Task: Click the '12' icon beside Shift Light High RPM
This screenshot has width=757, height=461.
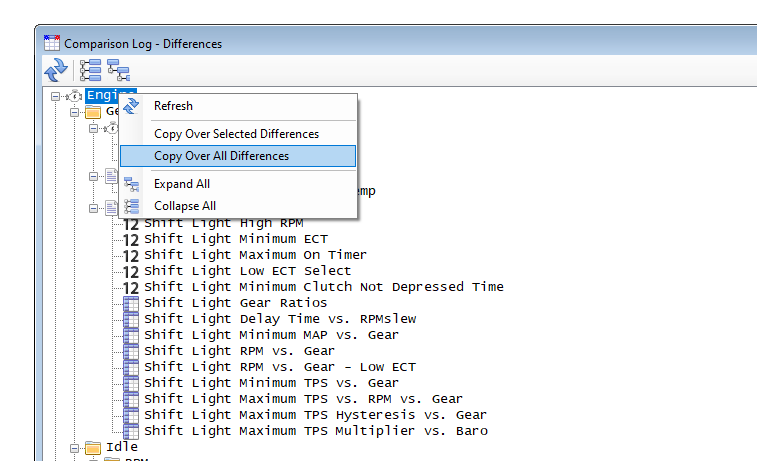Action: coord(131,223)
